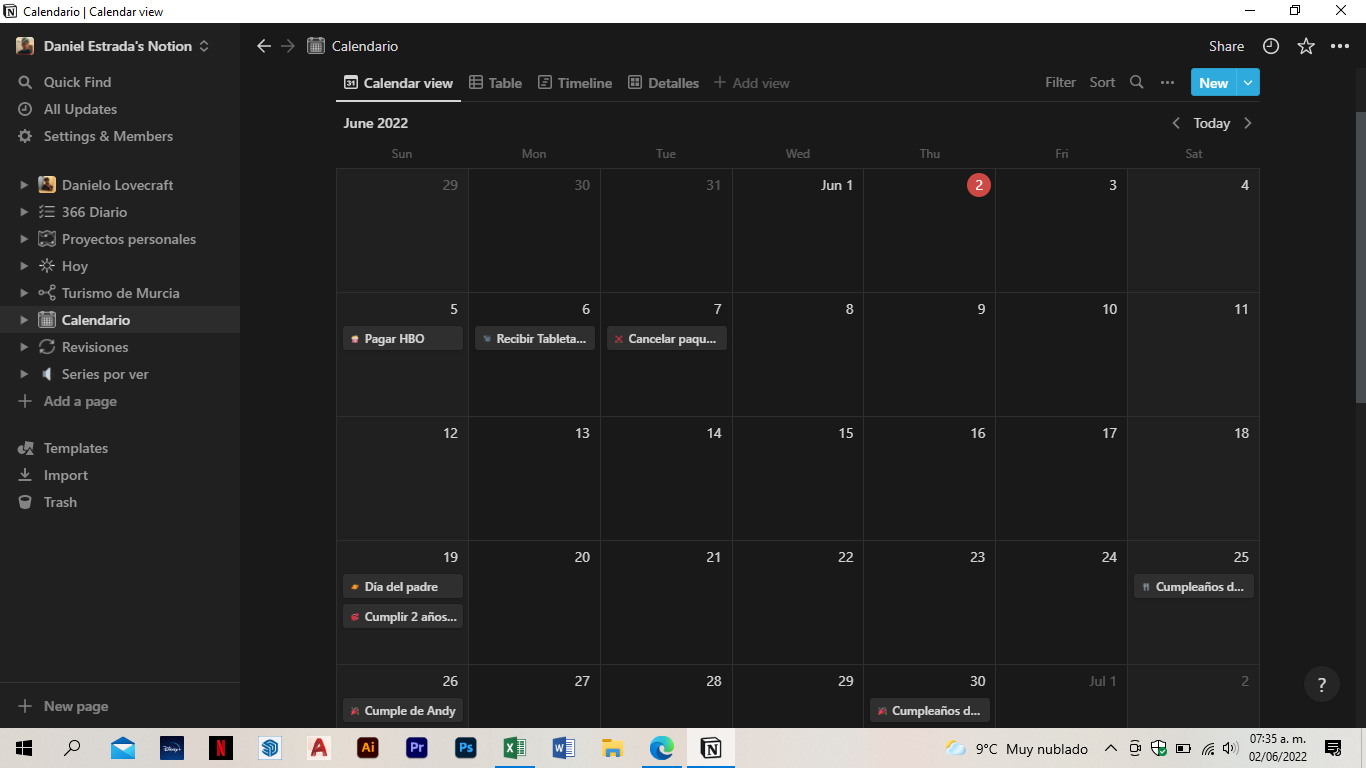Click the Today button
1366x768 pixels.
pos(1211,123)
